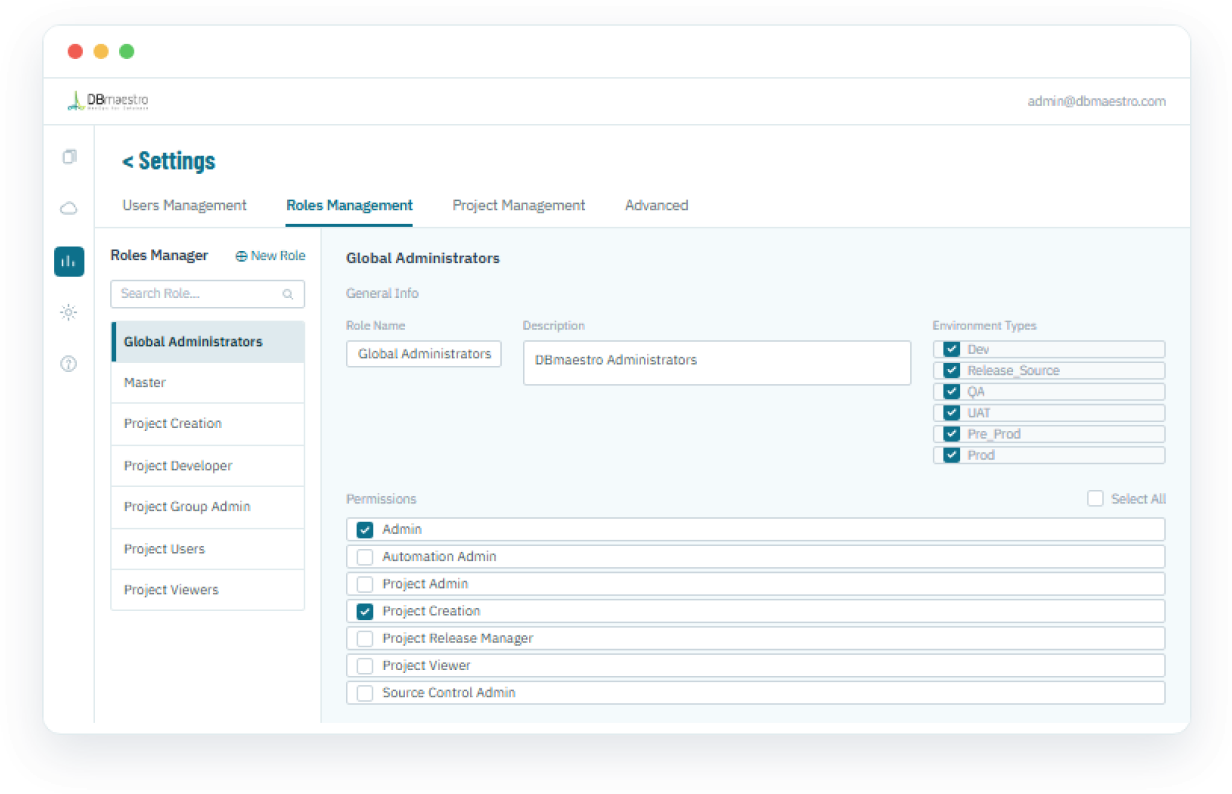The width and height of the screenshot is (1232, 794).
Task: Click the DBmaestro logo
Action: 108,101
